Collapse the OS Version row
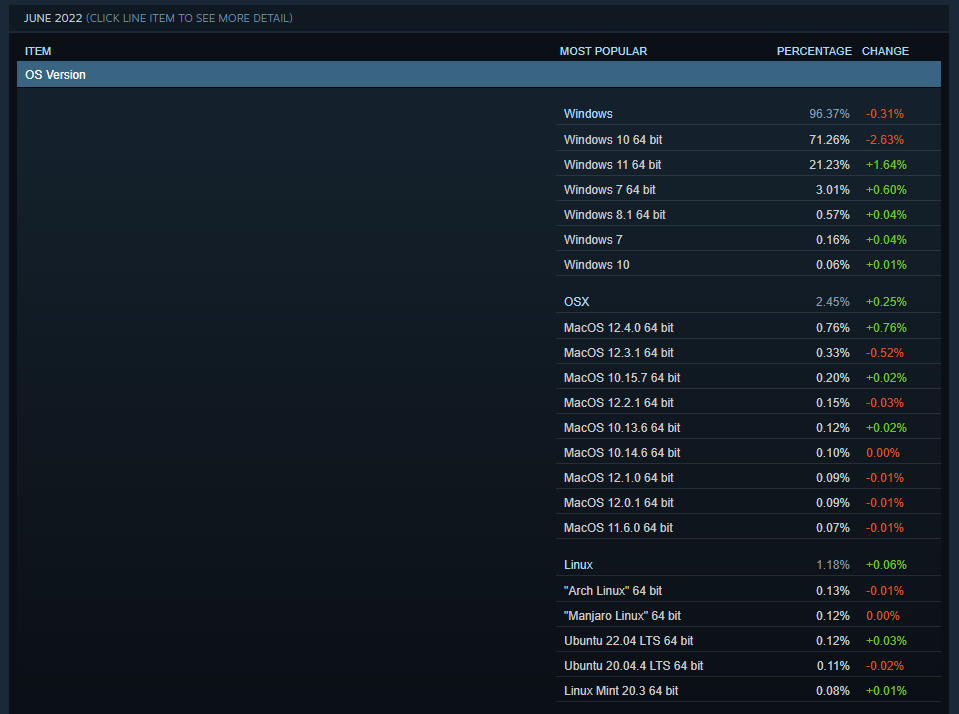Viewport: 959px width, 714px height. (x=479, y=75)
